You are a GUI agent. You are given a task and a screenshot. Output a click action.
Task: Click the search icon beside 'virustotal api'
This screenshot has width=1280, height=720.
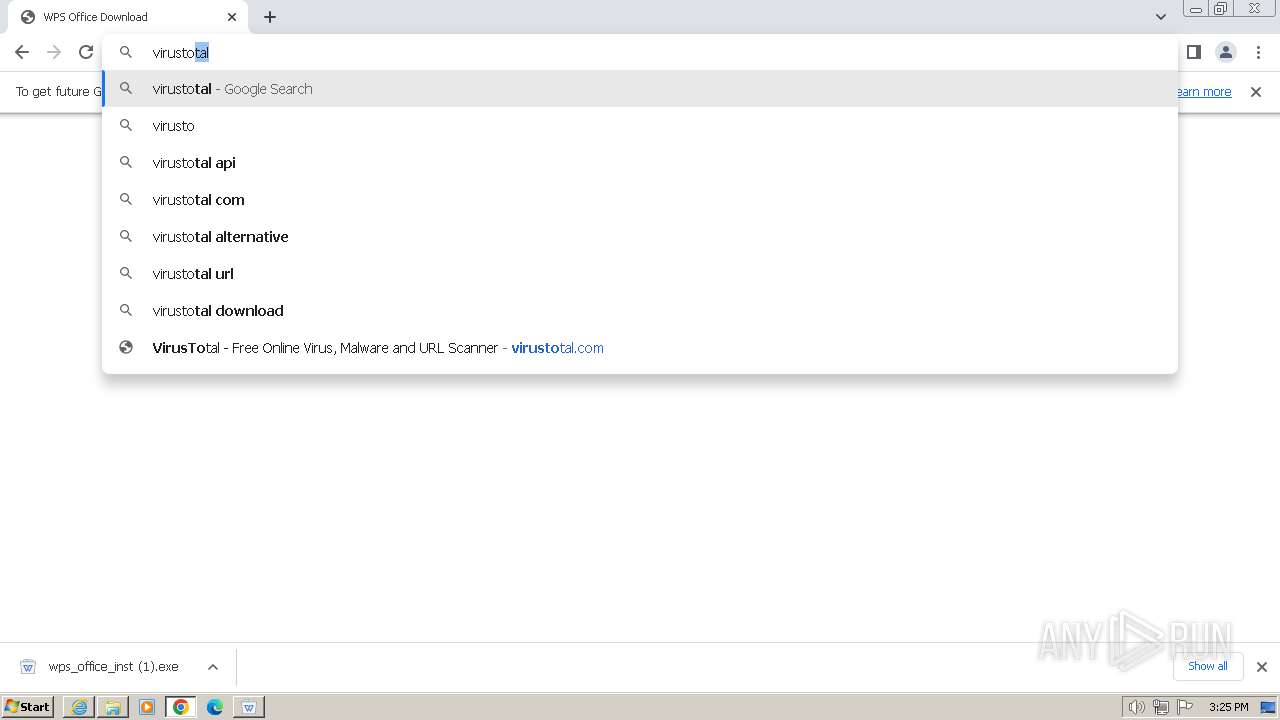[x=126, y=162]
